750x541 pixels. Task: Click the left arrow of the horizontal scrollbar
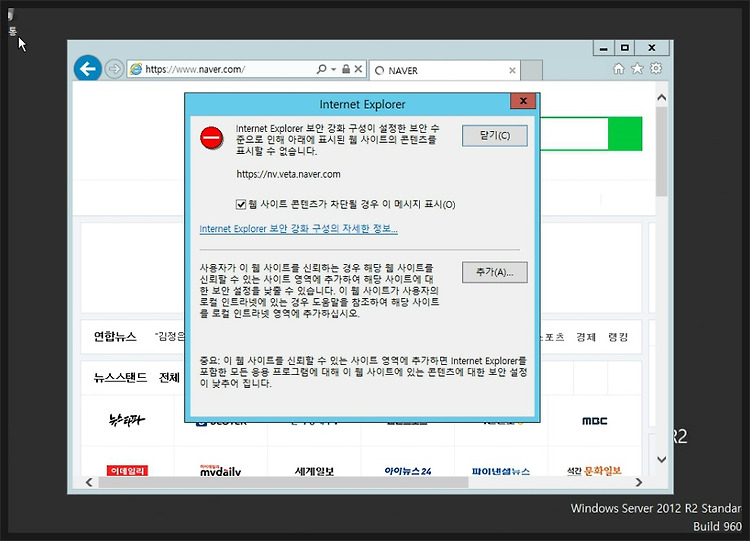point(89,482)
